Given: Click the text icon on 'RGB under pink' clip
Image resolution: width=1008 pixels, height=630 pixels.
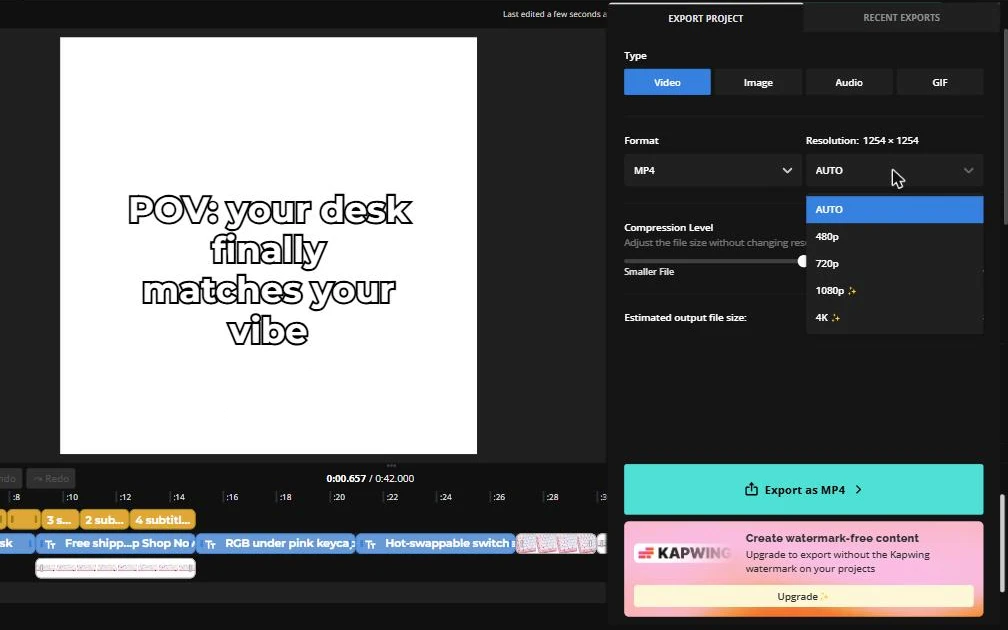Looking at the screenshot, I should (210, 544).
